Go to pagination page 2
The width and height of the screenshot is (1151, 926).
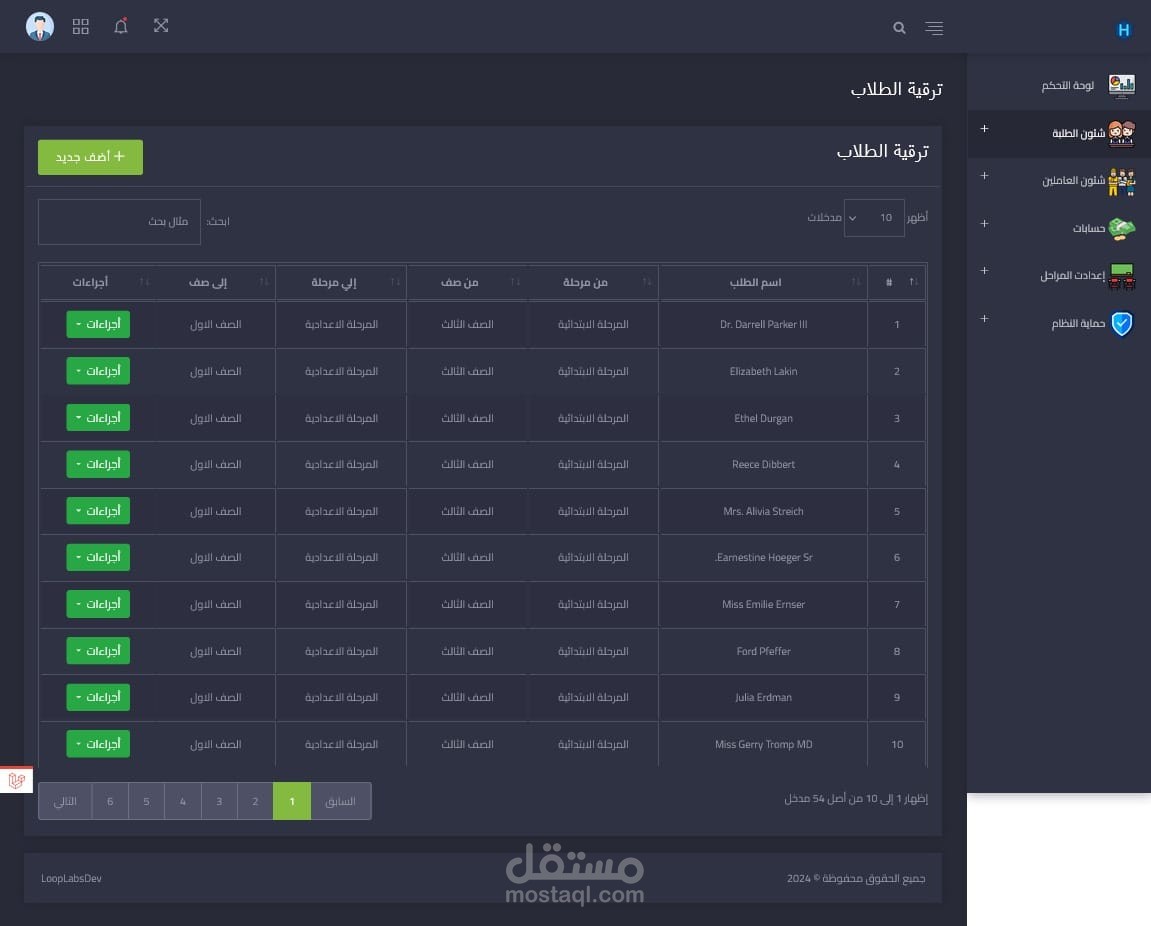coord(255,801)
